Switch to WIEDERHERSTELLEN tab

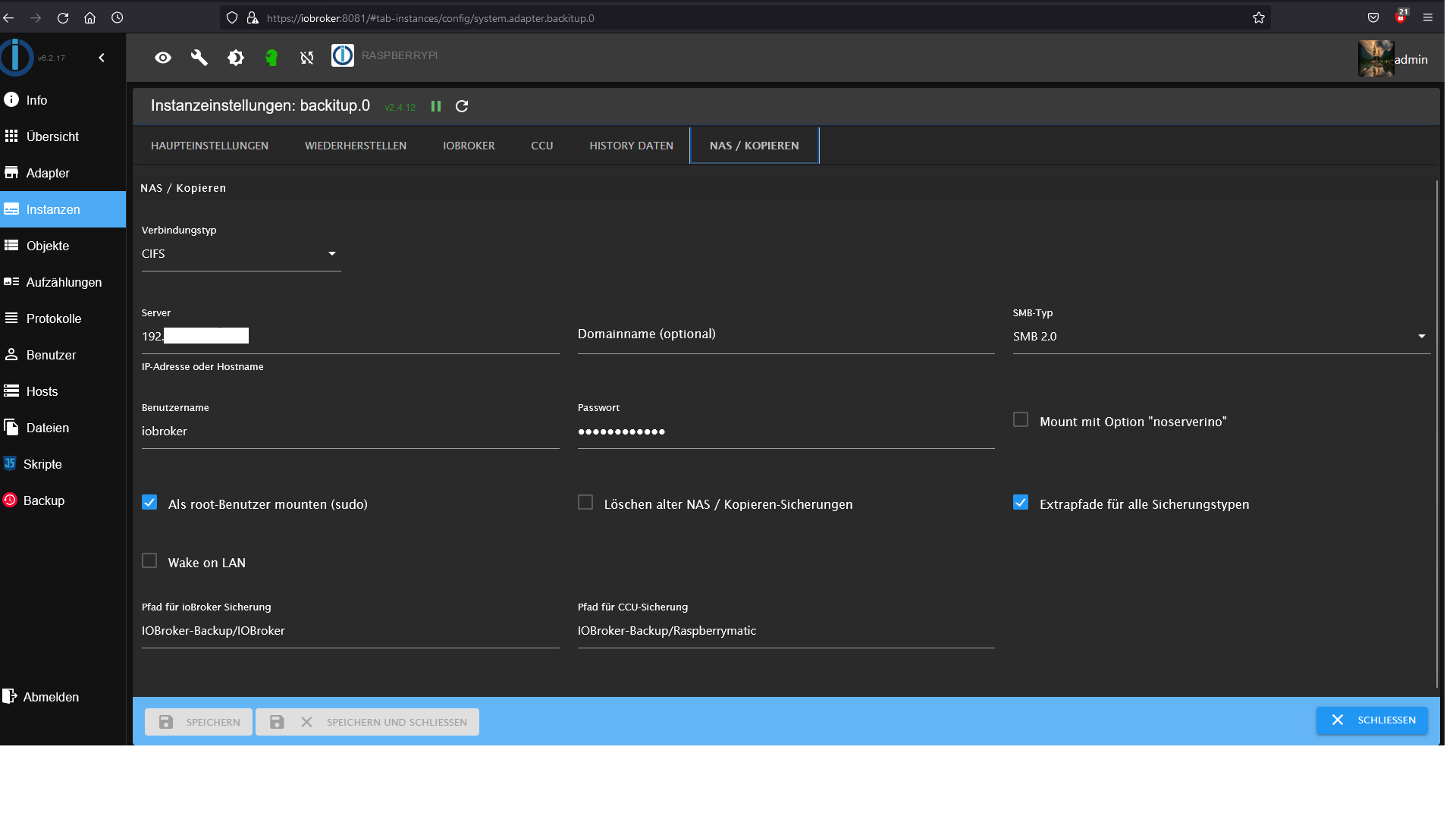coord(356,146)
